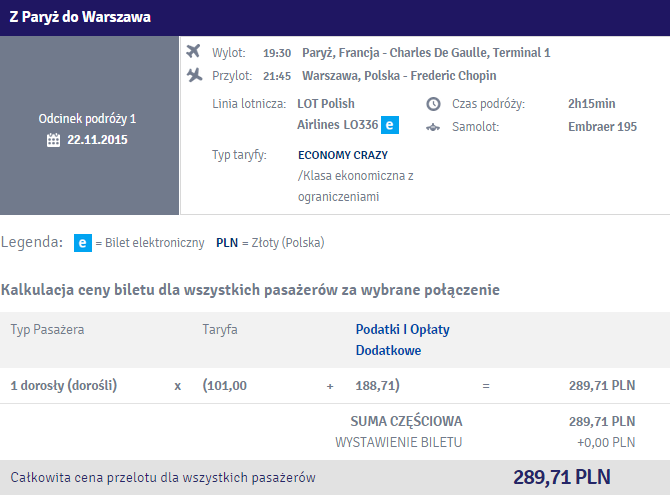
Task: Select the Odcinek podróży 1 segment panel
Action: coord(89,125)
